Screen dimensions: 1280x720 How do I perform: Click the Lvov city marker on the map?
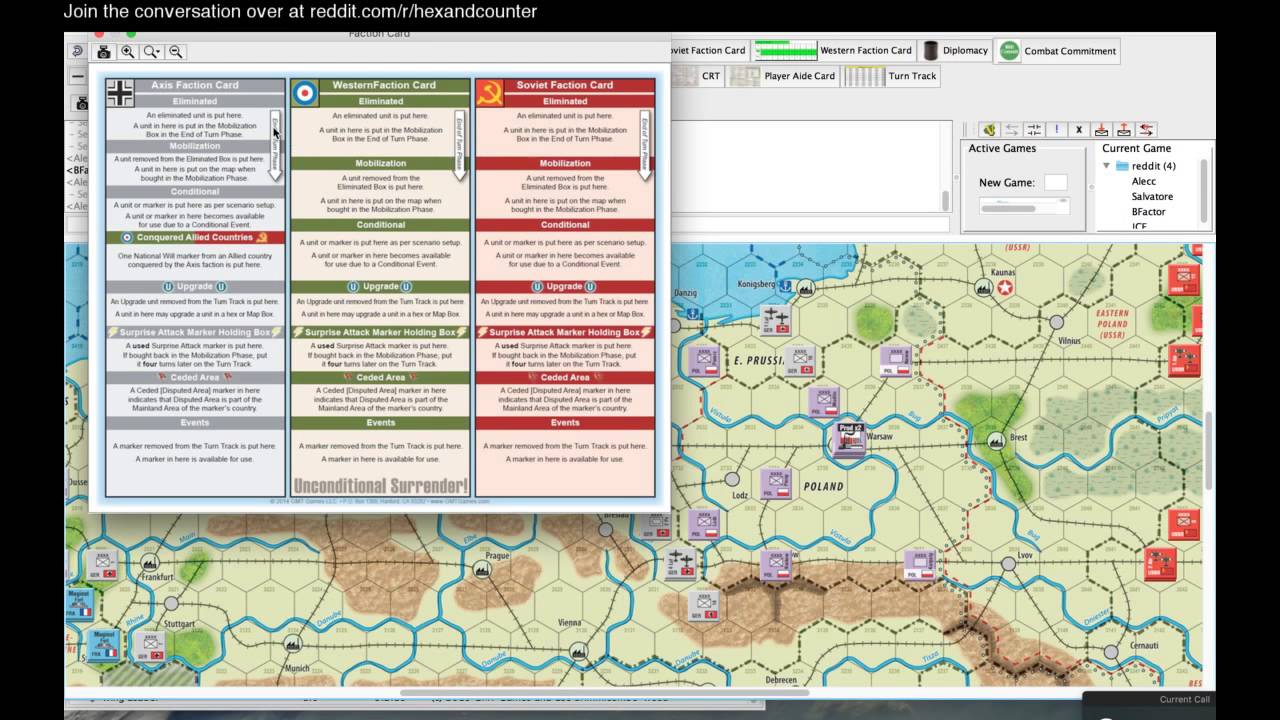pyautogui.click(x=1008, y=564)
